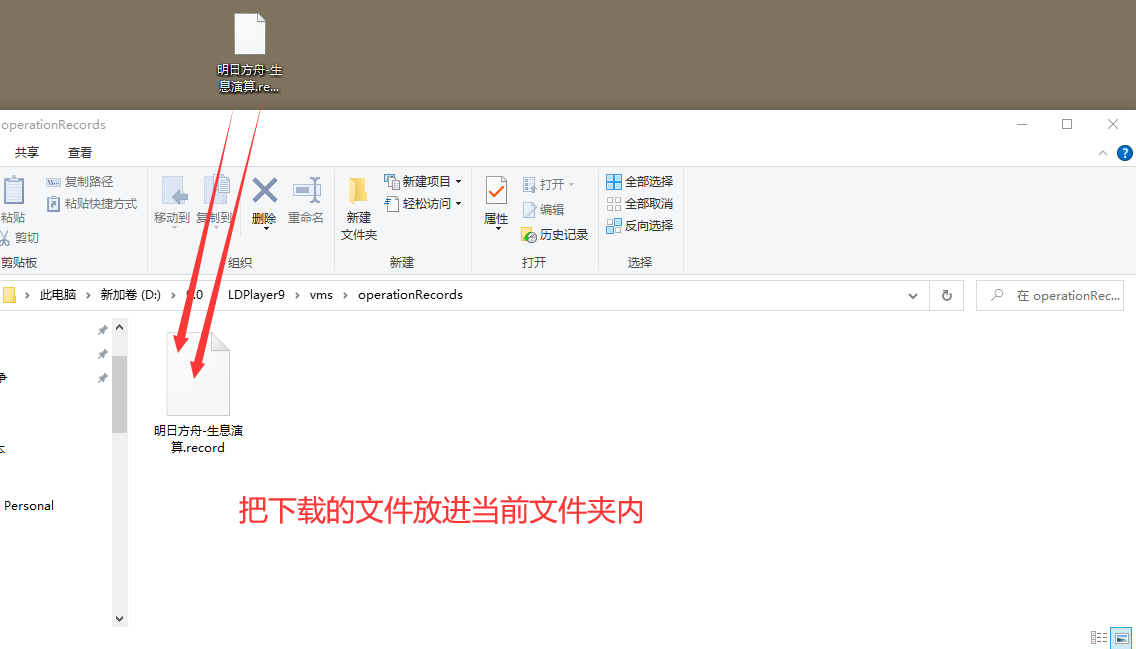Open the View (查看) ribbon tab
1136x649 pixels.
[80, 153]
